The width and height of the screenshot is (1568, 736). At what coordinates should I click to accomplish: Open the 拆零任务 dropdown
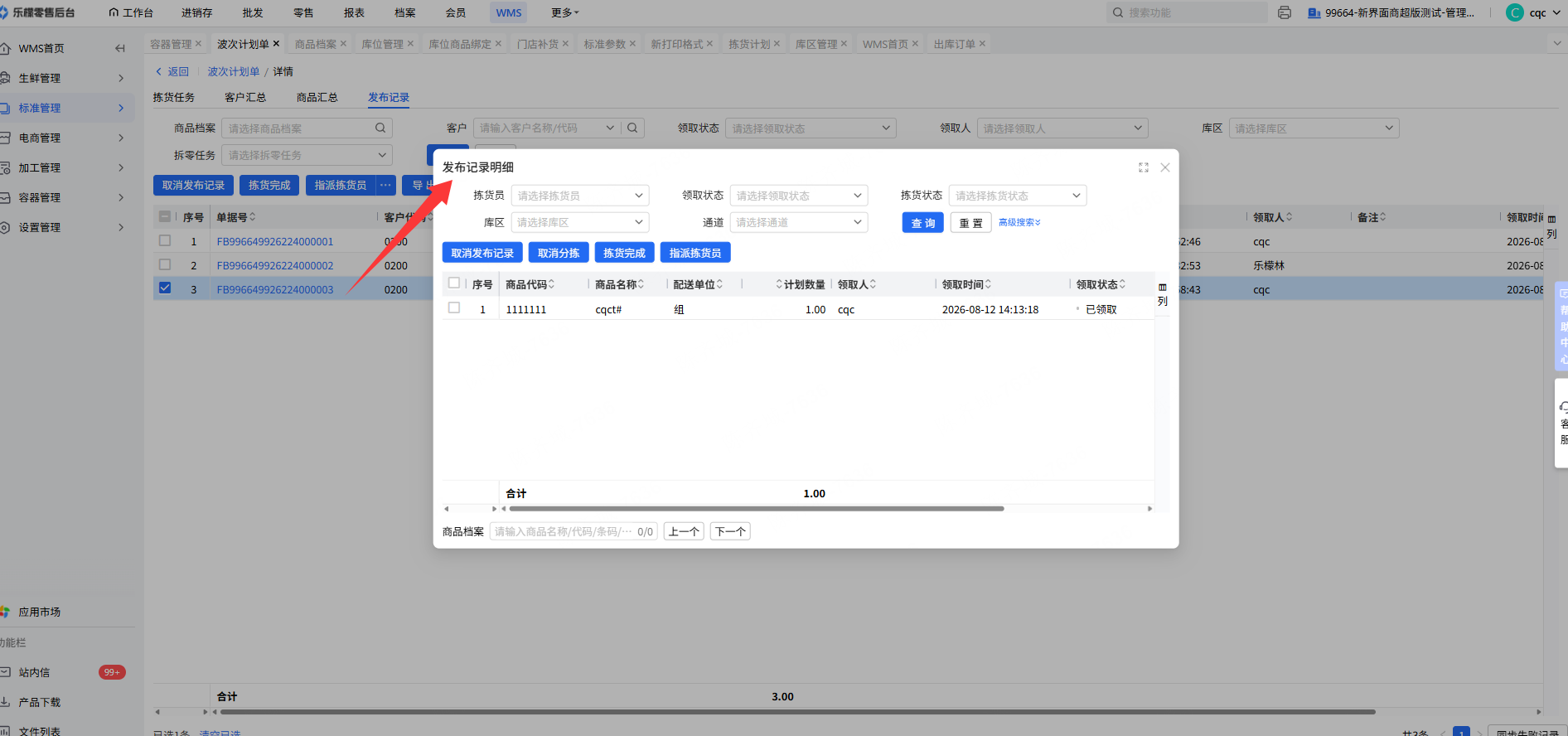[x=307, y=155]
